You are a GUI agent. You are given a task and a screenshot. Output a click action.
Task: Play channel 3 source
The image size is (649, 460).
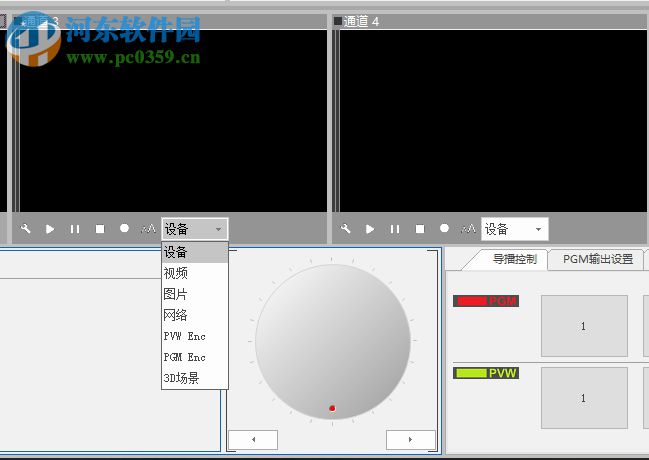[50, 229]
